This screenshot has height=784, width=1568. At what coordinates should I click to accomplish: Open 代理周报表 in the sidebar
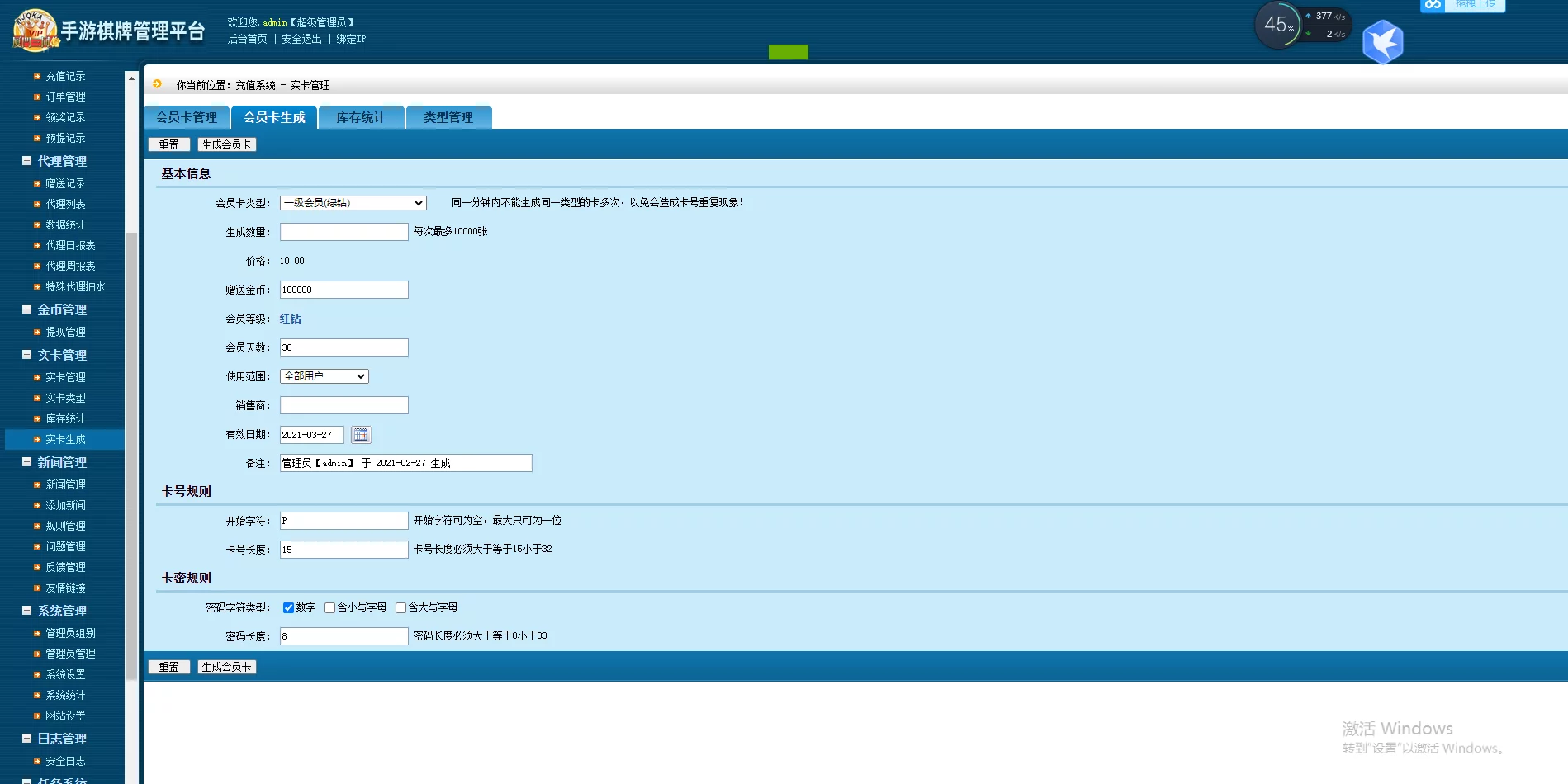pos(70,266)
